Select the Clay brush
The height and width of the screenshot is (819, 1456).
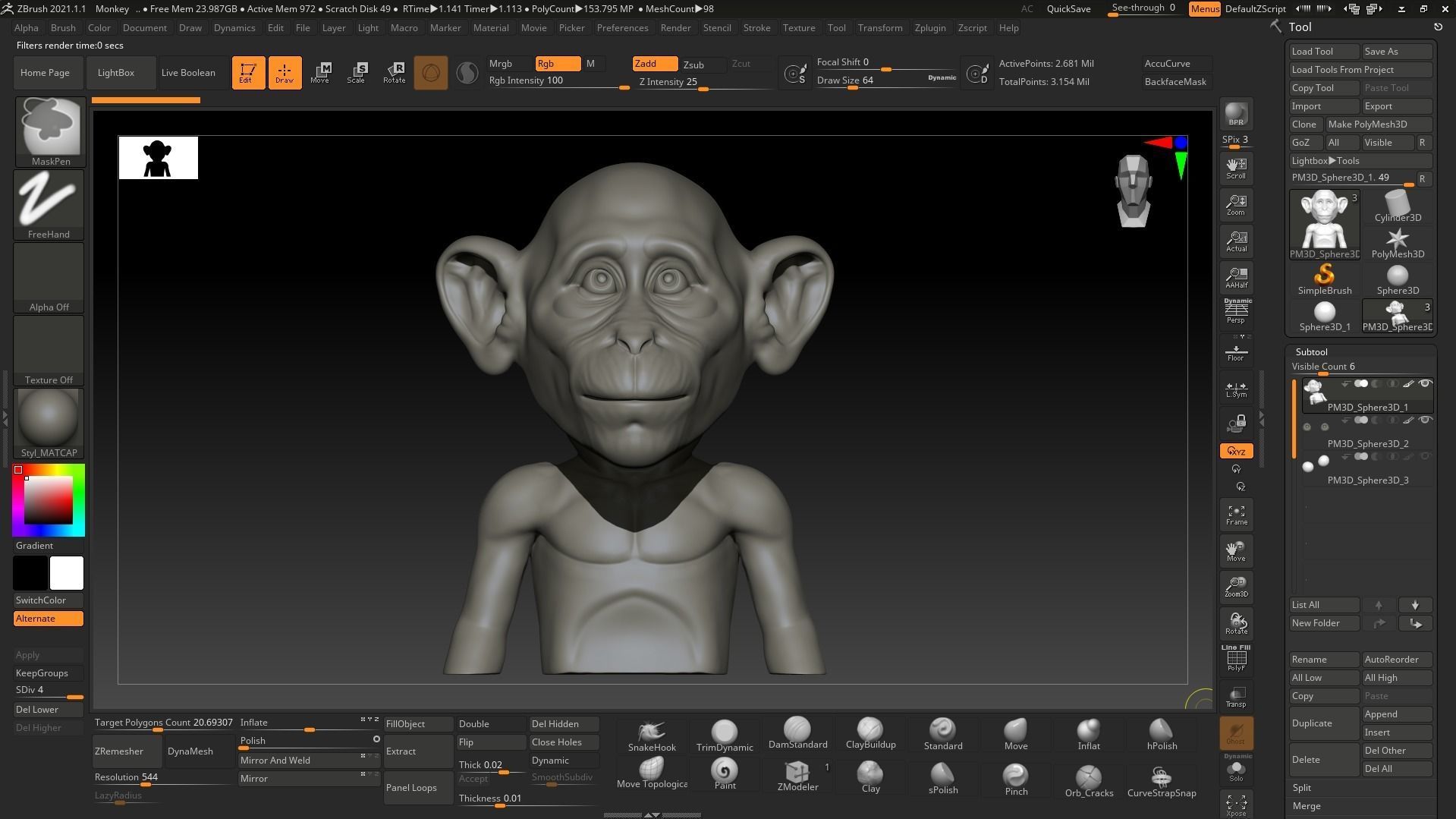point(870,776)
